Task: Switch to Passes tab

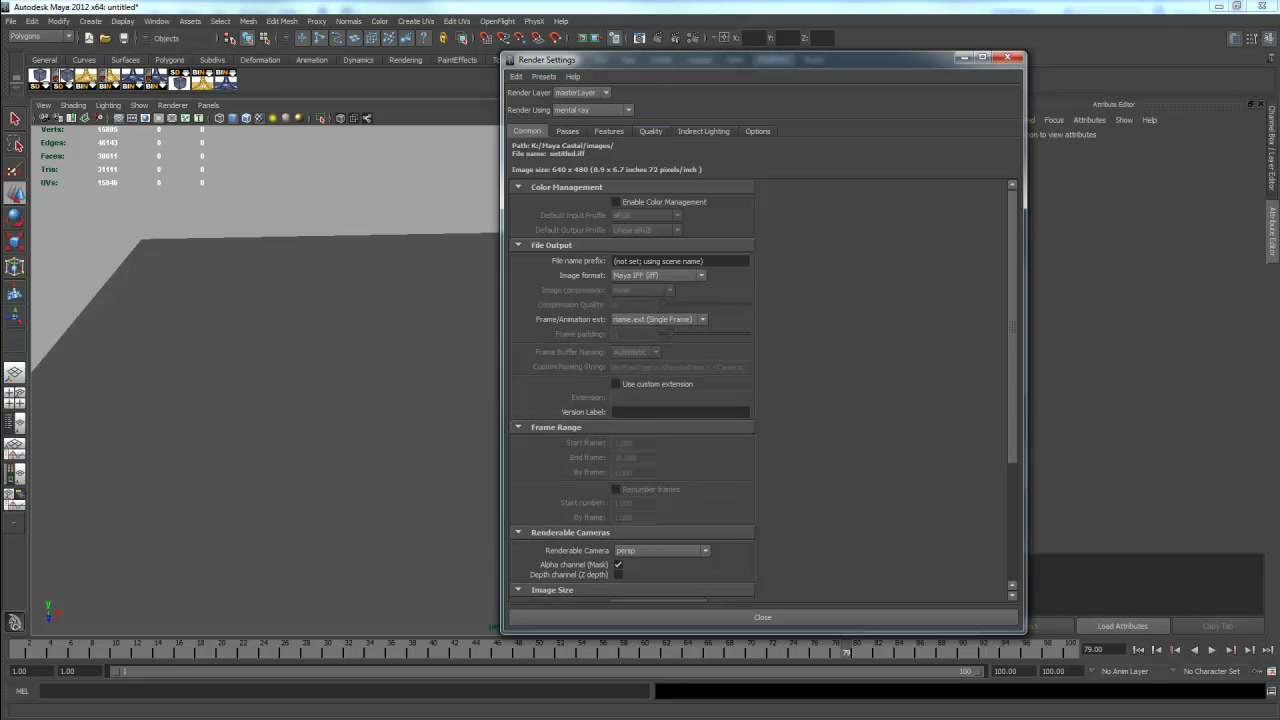Action: click(567, 131)
